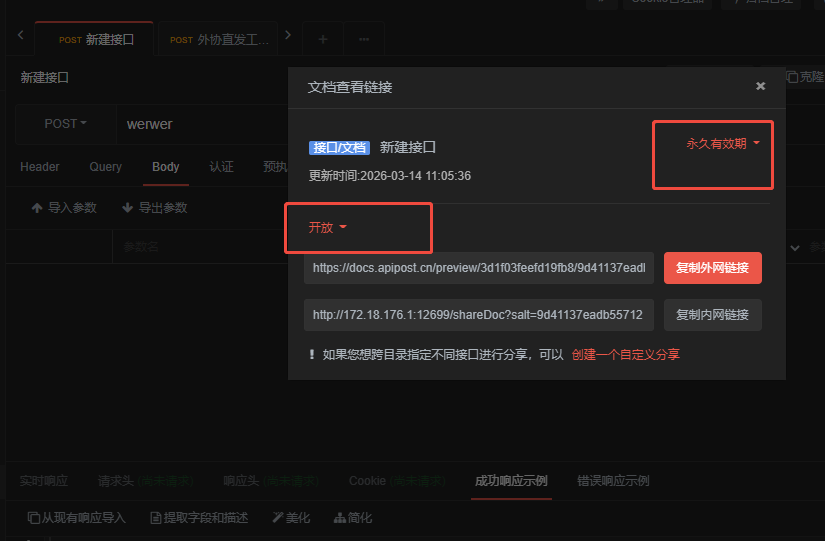The image size is (825, 541).
Task: Open the 开放 access dropdown
Action: pos(327,227)
